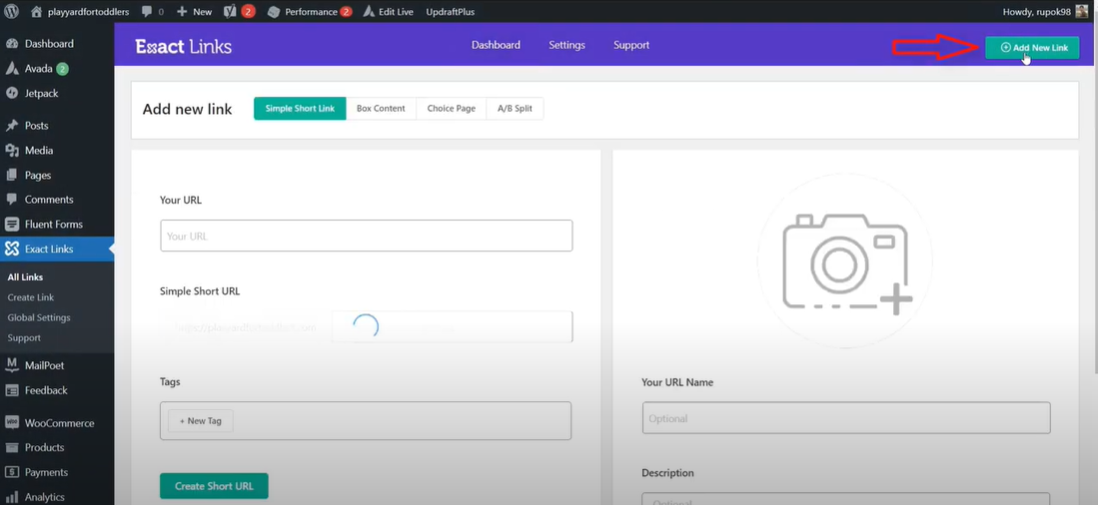The height and width of the screenshot is (505, 1098).
Task: Click the MailPoet icon in sidebar
Action: point(12,365)
